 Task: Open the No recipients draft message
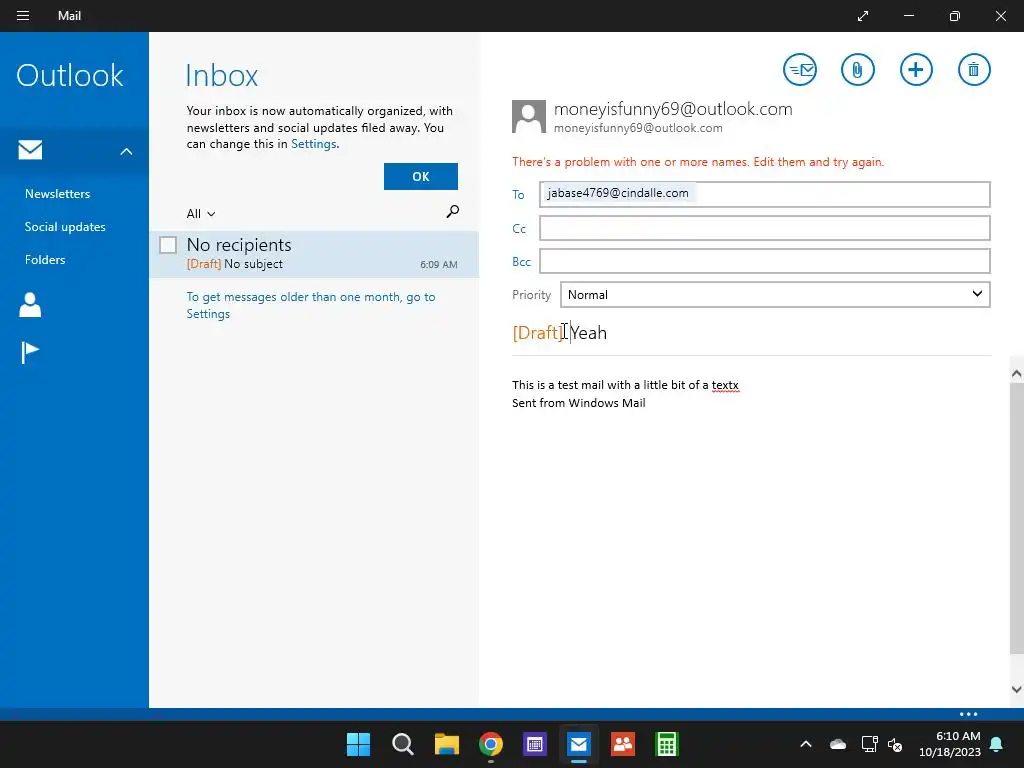click(x=314, y=253)
